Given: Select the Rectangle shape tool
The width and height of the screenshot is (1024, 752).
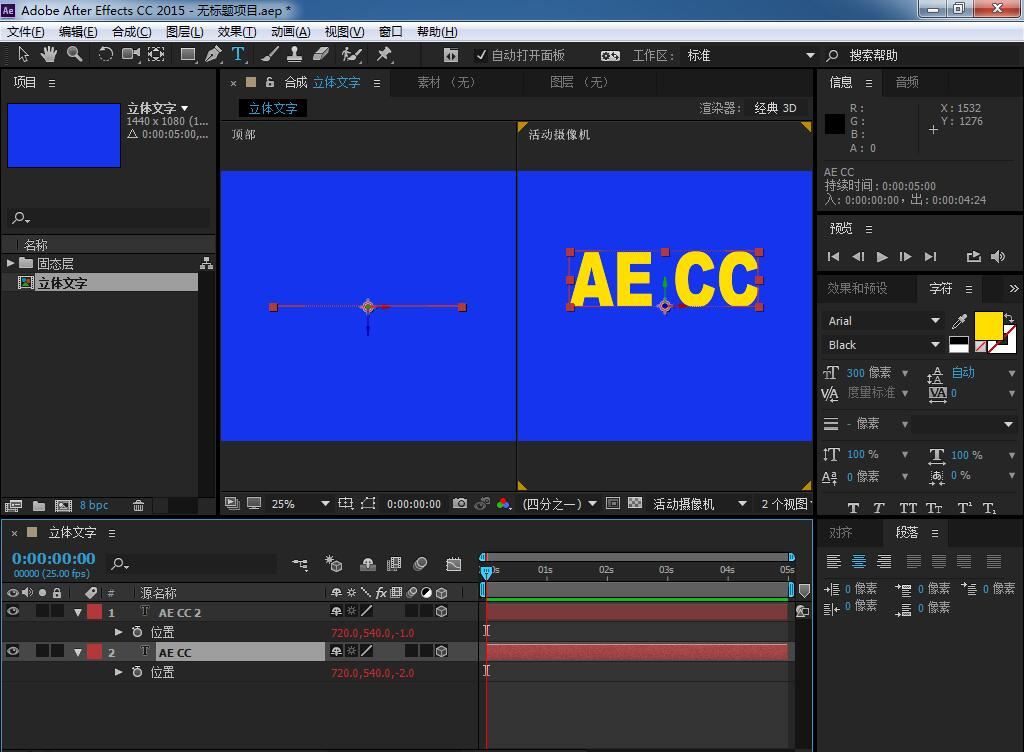Looking at the screenshot, I should (x=188, y=55).
